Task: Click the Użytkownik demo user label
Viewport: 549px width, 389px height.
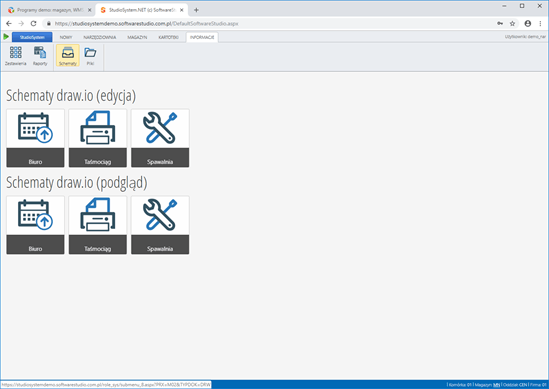Action: pyautogui.click(x=525, y=36)
